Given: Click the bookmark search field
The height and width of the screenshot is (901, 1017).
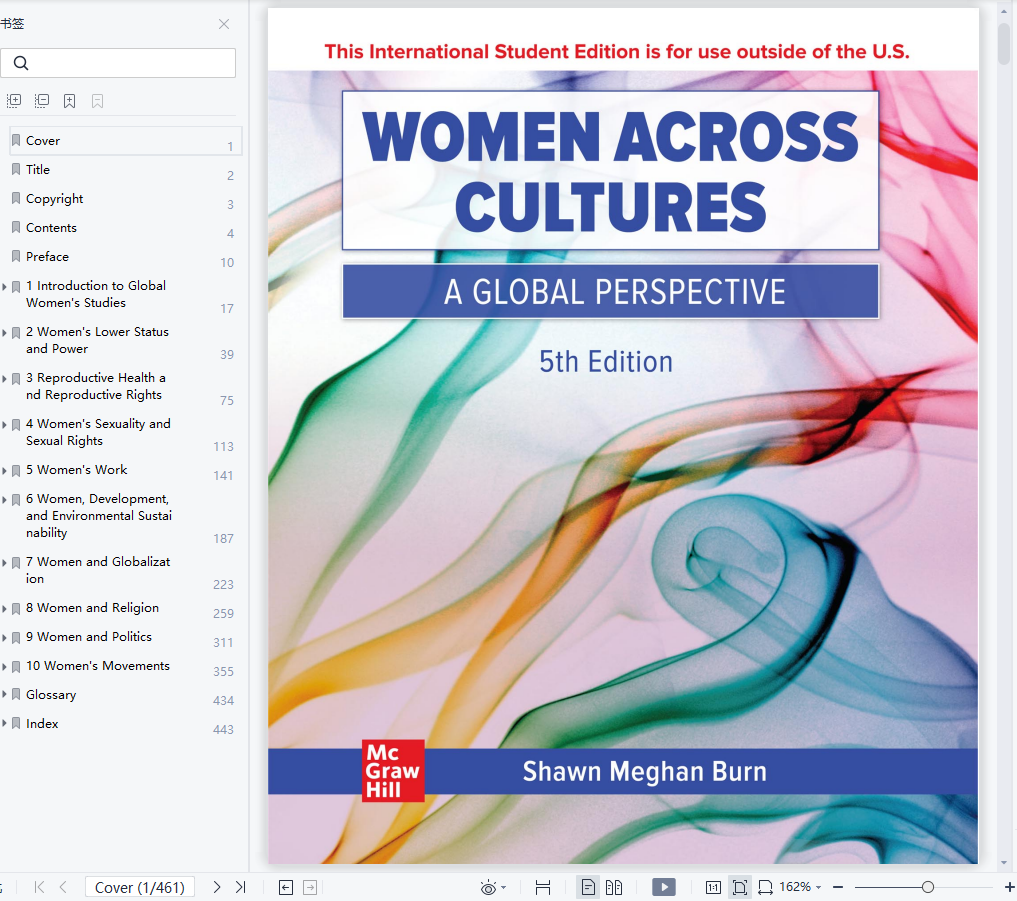Looking at the screenshot, I should (125, 63).
